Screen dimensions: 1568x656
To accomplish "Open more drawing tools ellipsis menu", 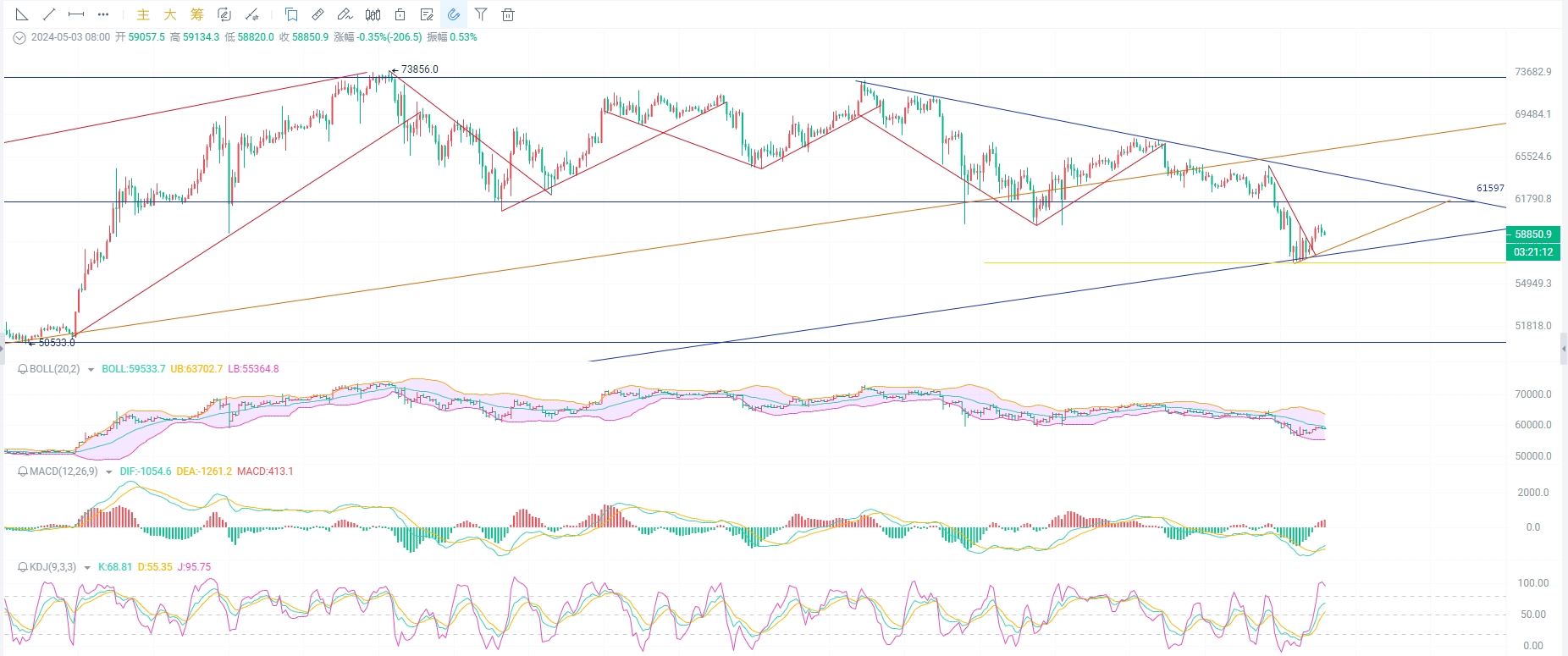I will [103, 14].
